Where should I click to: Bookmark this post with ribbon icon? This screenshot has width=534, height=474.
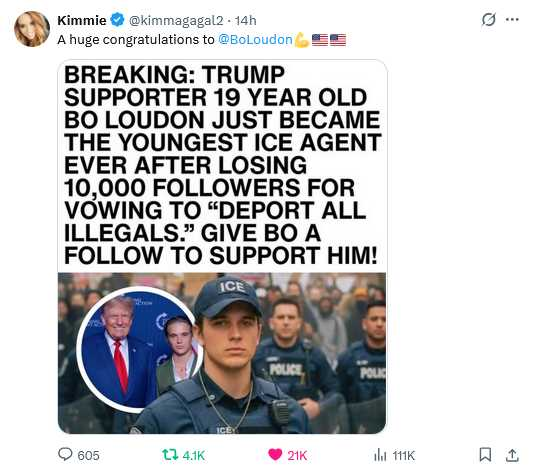pos(485,455)
